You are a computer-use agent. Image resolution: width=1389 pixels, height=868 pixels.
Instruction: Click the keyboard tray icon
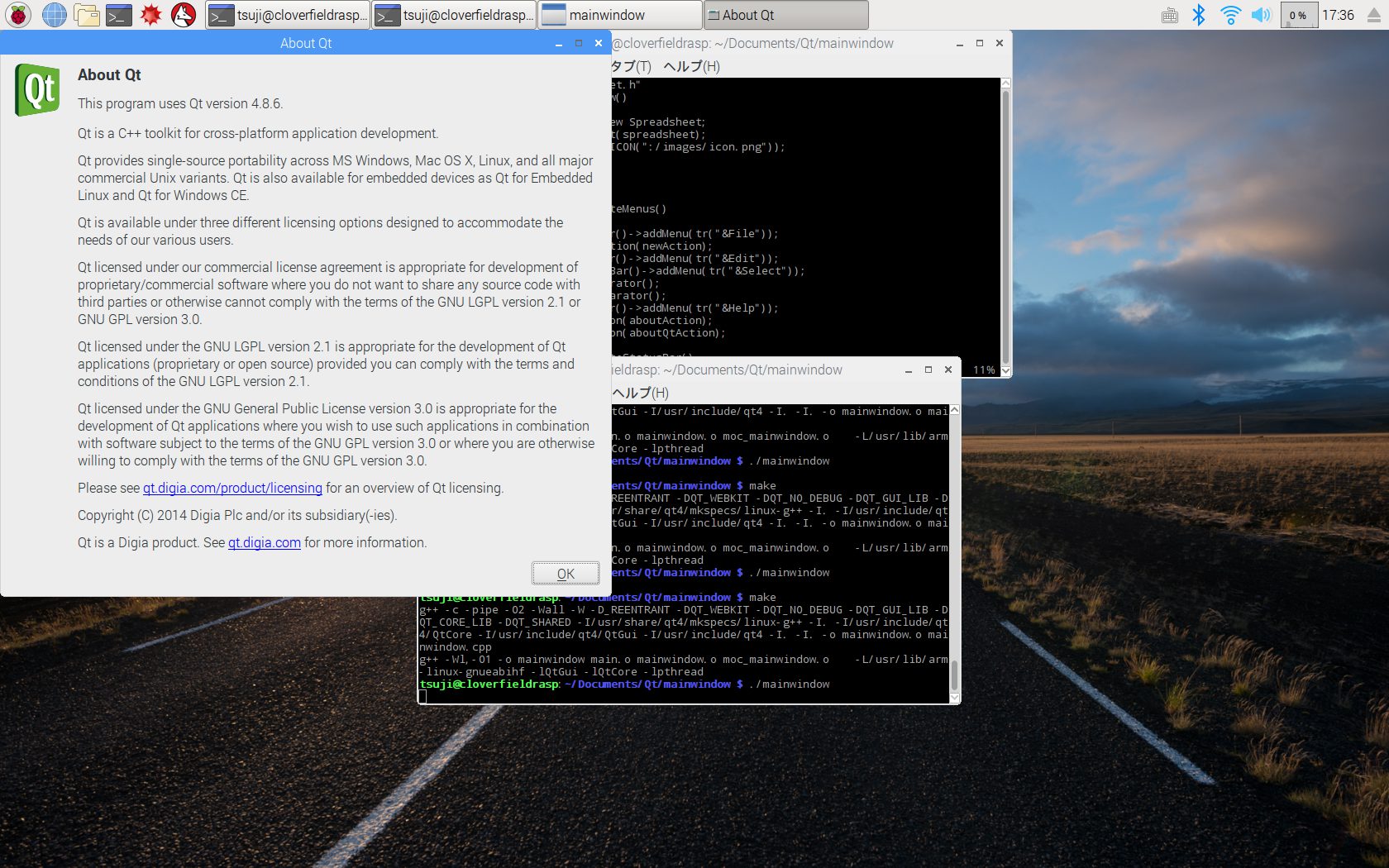(x=1169, y=15)
